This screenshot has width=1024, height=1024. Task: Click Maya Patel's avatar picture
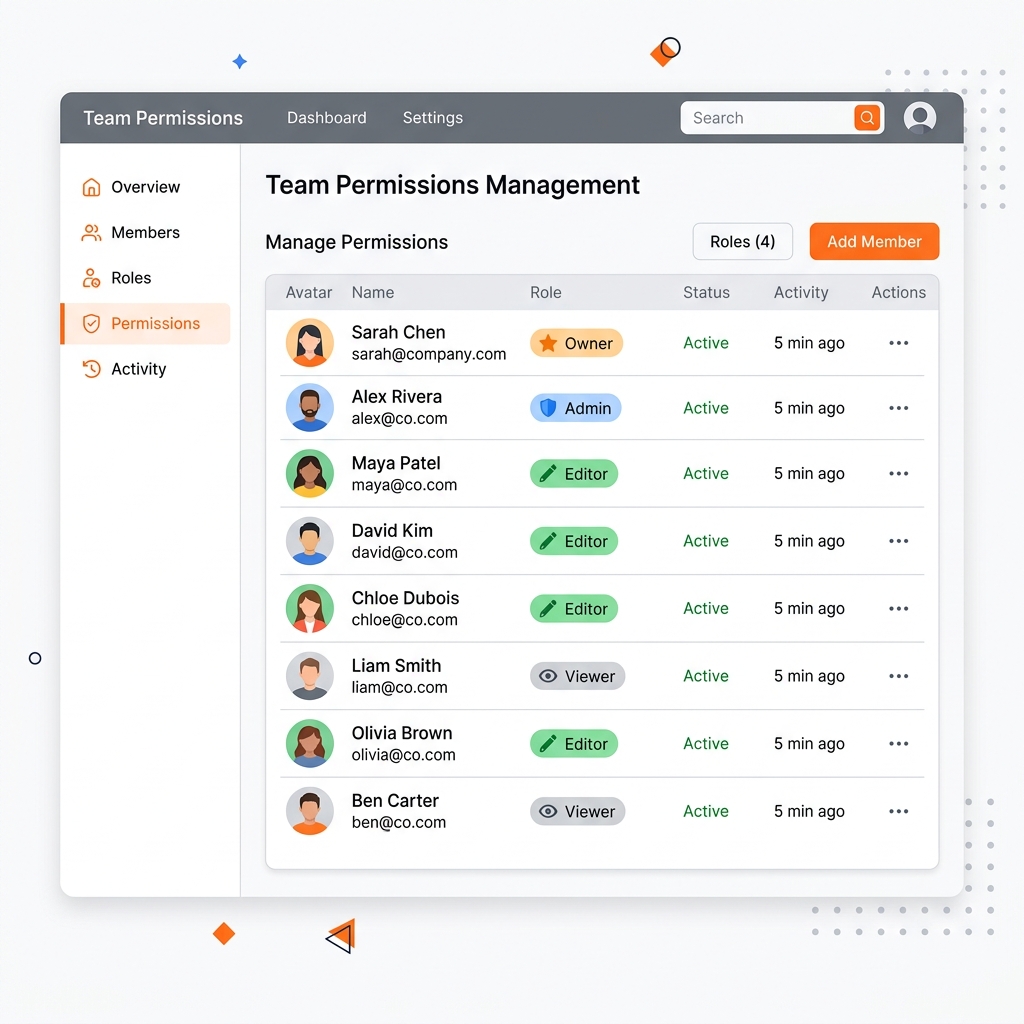310,473
